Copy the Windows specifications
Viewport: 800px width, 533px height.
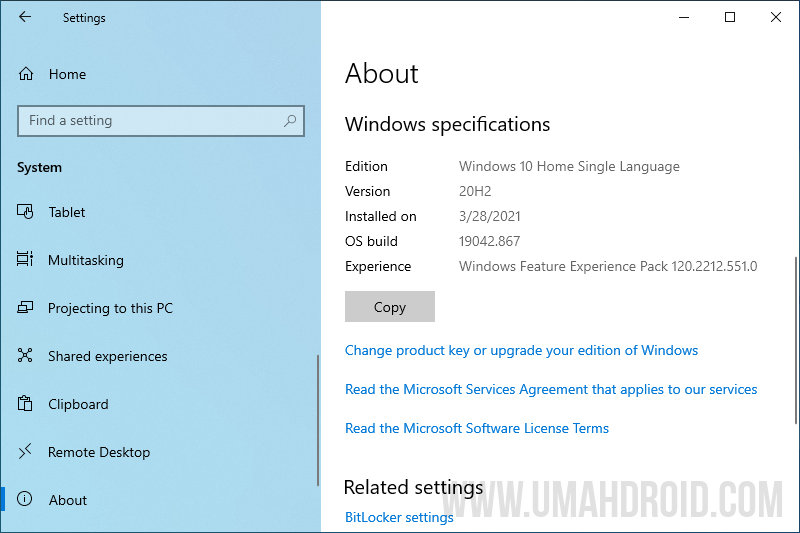390,307
